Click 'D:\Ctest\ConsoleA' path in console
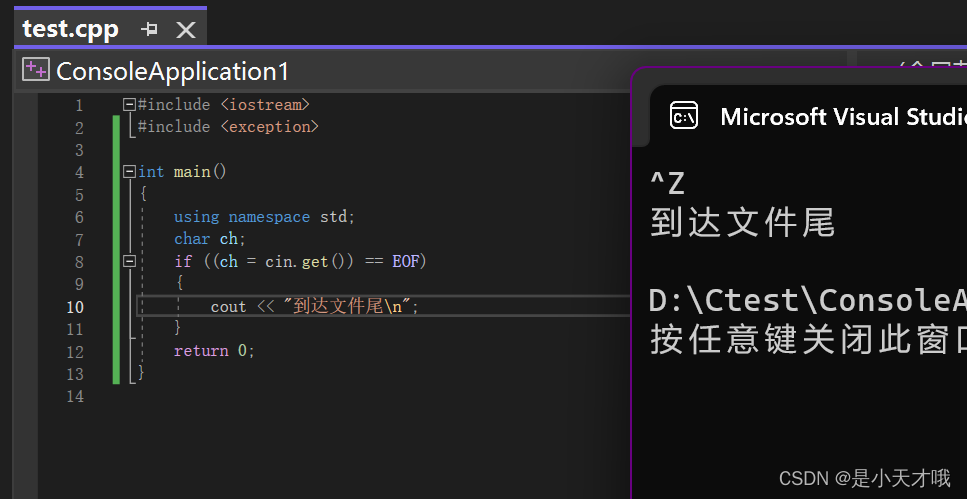Image resolution: width=967 pixels, height=499 pixels. coord(807,300)
